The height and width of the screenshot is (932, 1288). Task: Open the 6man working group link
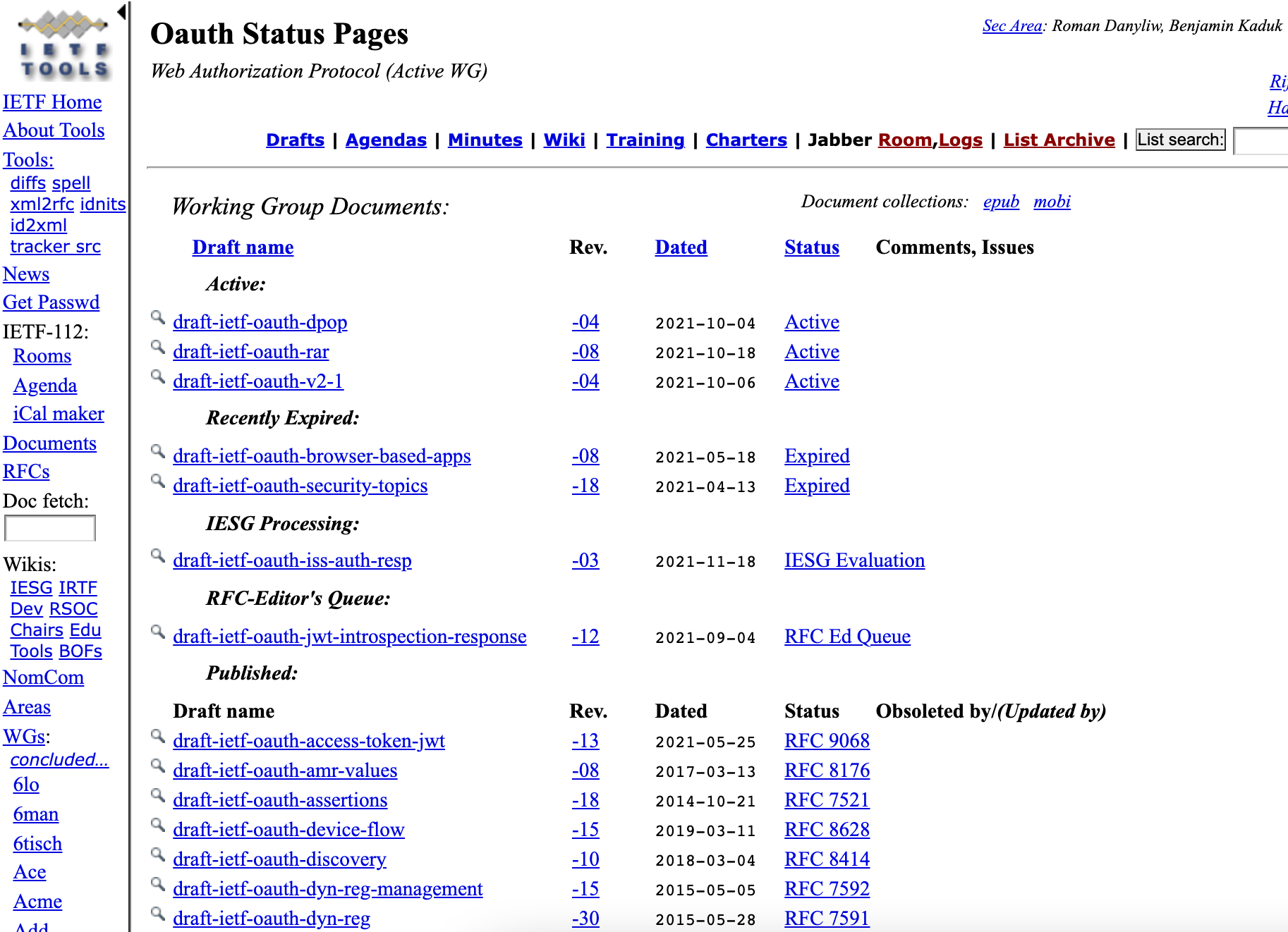(36, 814)
